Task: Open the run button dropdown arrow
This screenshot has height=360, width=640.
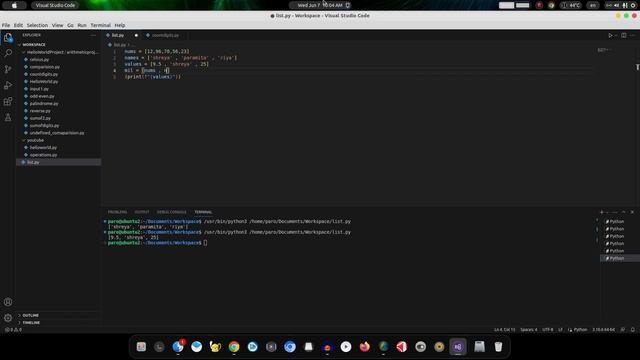Action: 616,36
